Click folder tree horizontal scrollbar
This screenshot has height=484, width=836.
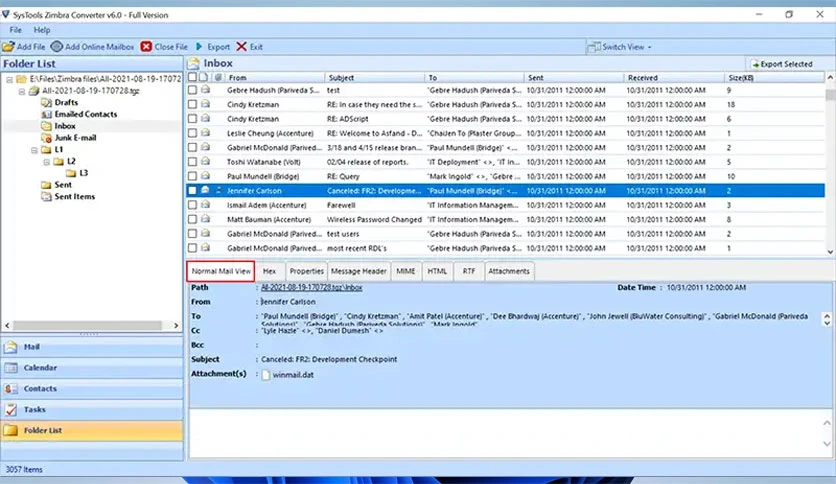tap(87, 325)
